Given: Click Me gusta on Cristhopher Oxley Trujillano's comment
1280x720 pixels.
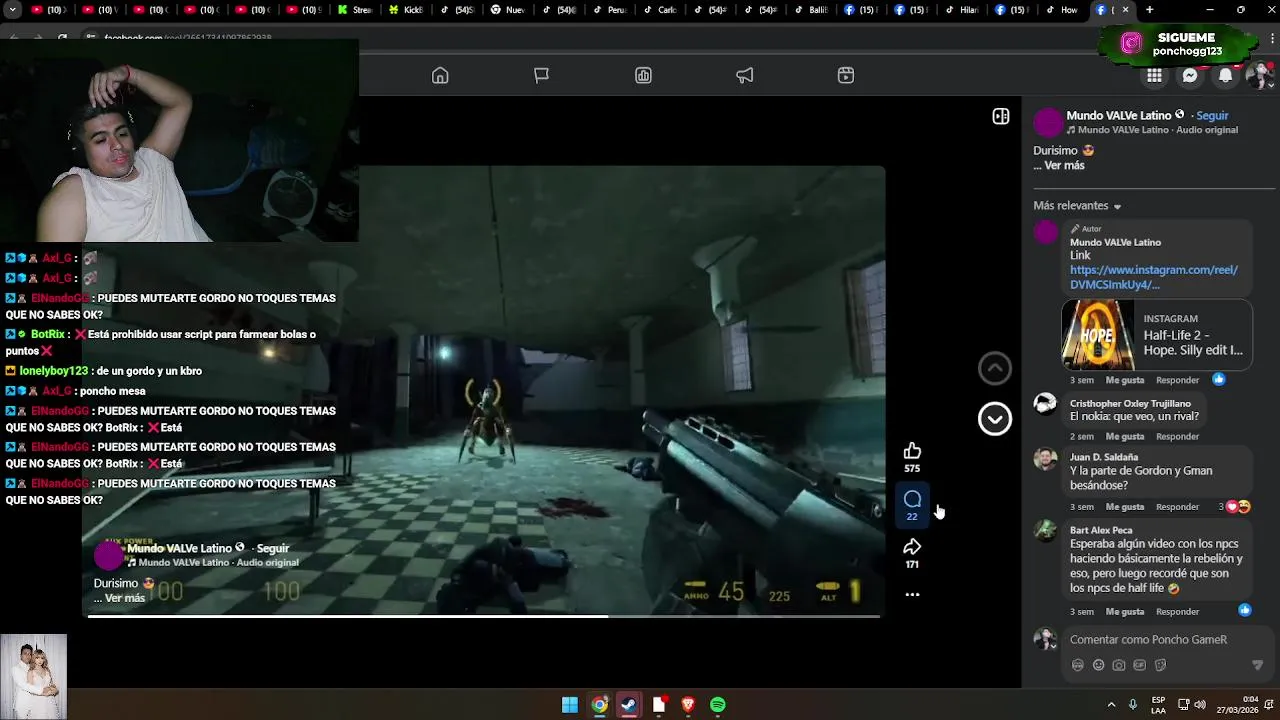Looking at the screenshot, I should pyautogui.click(x=1125, y=436).
